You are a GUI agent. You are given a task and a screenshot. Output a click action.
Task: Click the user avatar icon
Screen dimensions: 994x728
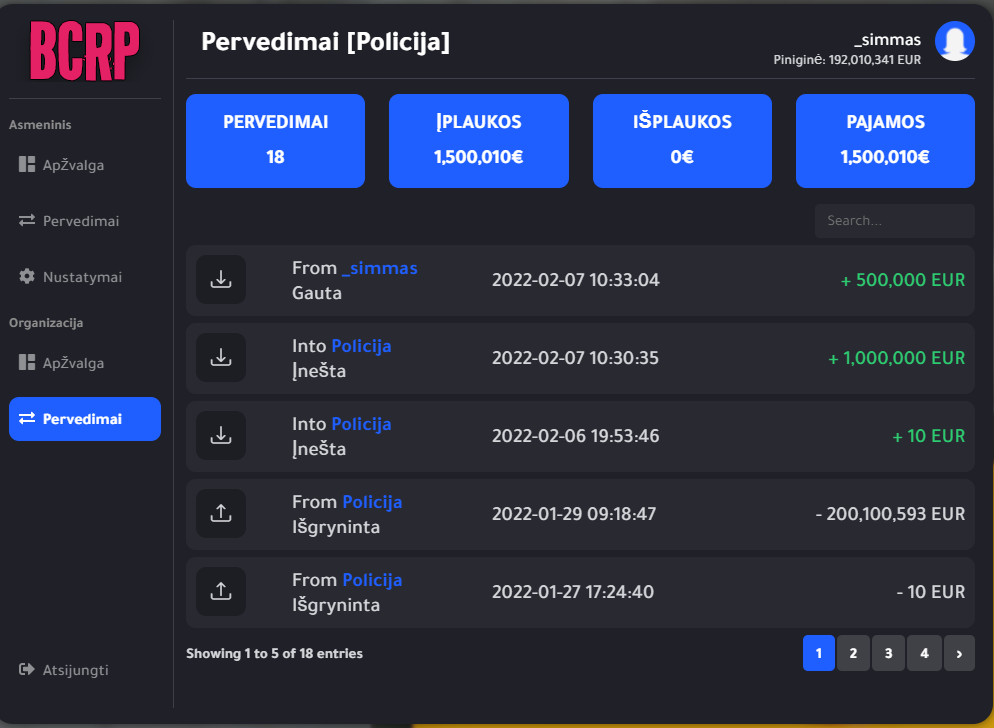click(955, 42)
